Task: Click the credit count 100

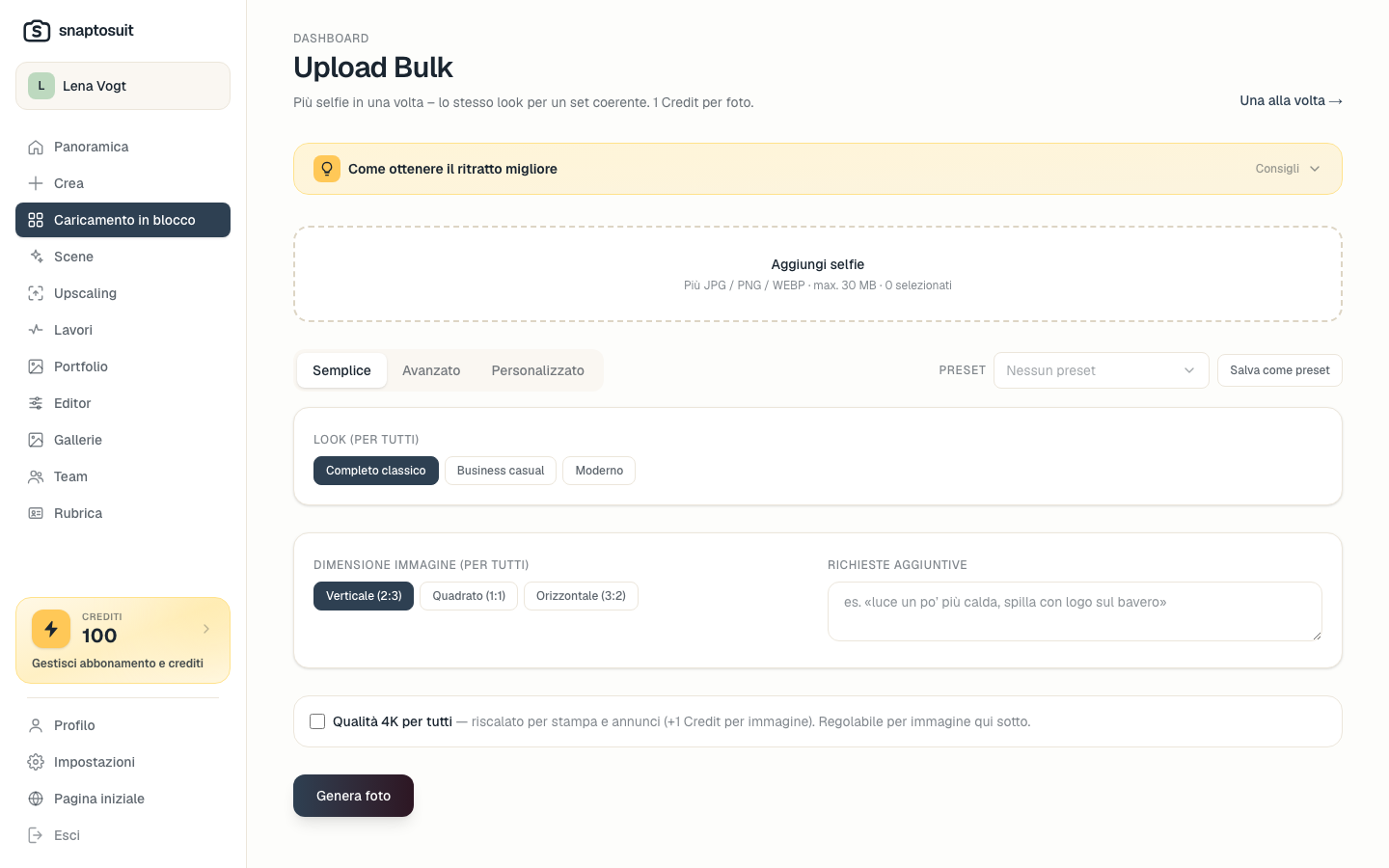Action: (x=99, y=636)
